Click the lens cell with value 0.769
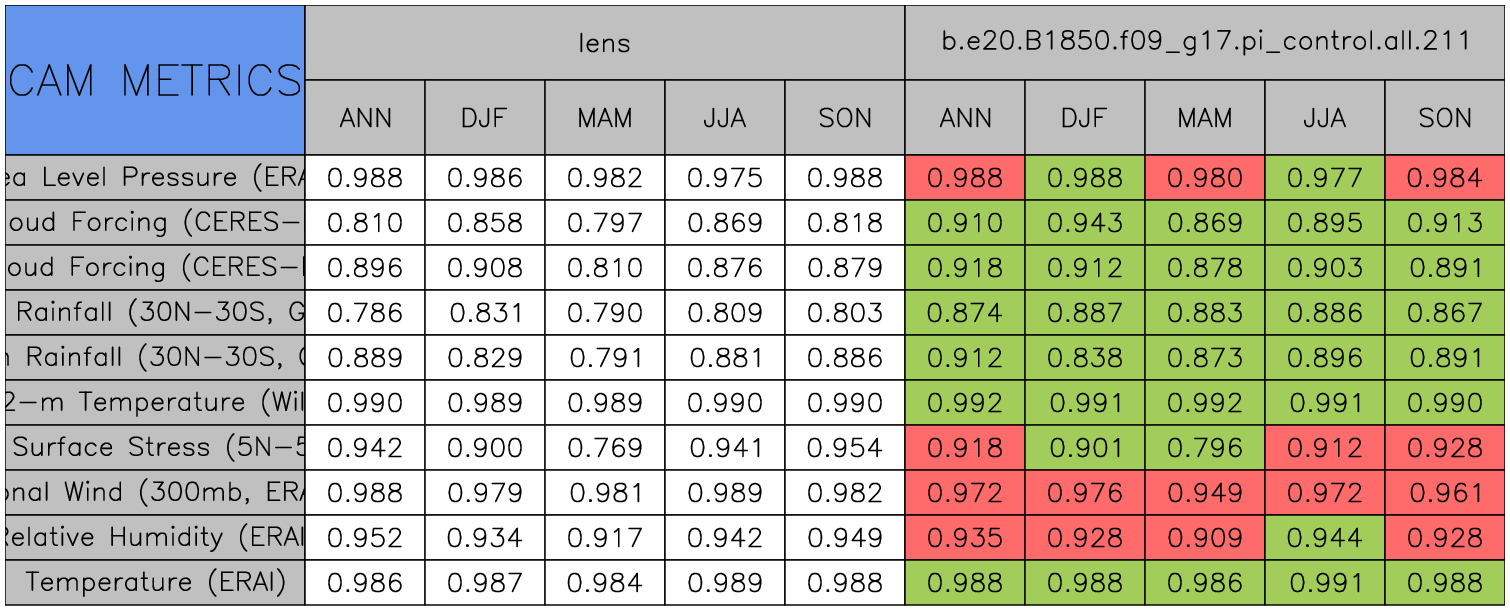 tap(604, 447)
